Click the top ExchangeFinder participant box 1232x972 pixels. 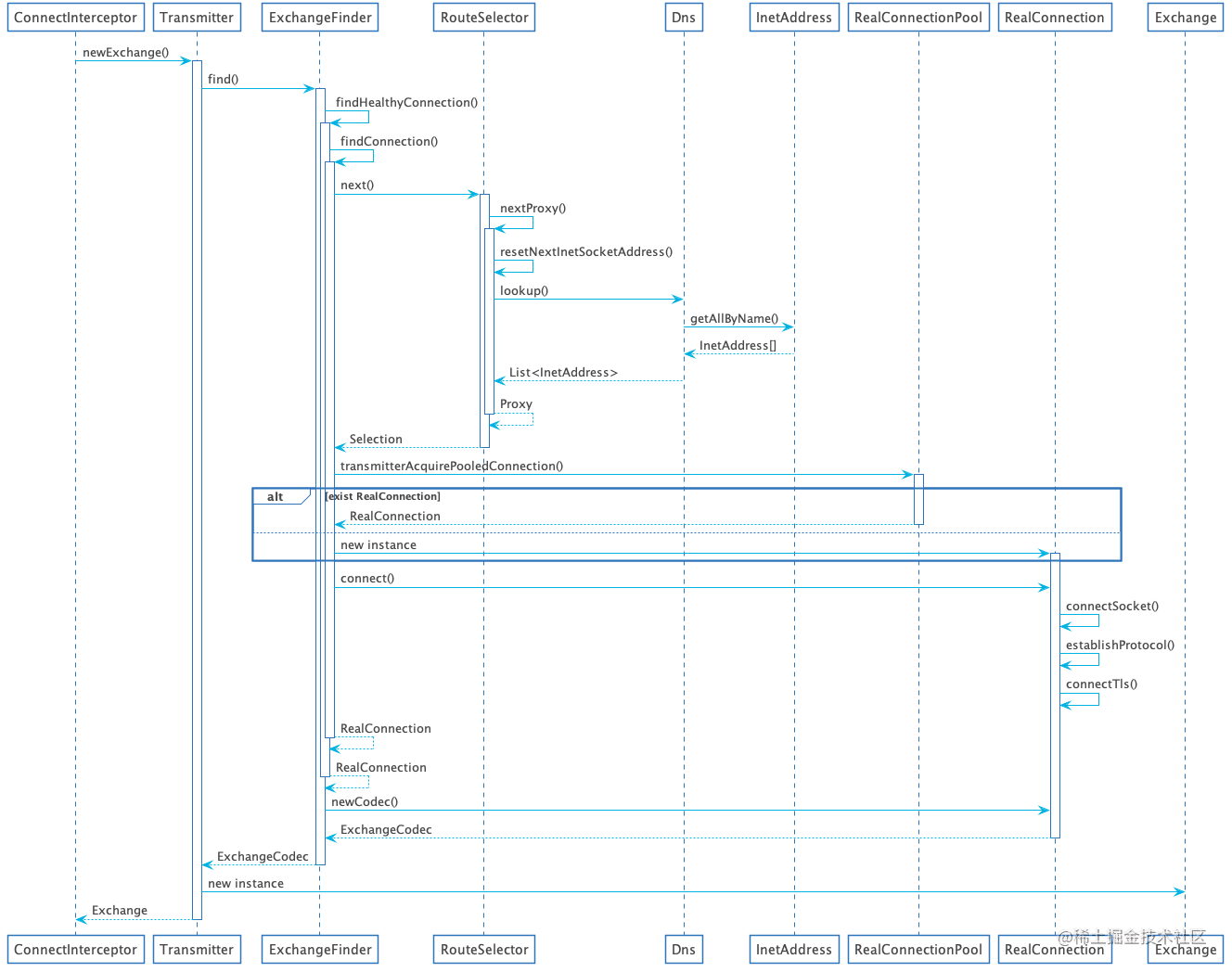[320, 18]
